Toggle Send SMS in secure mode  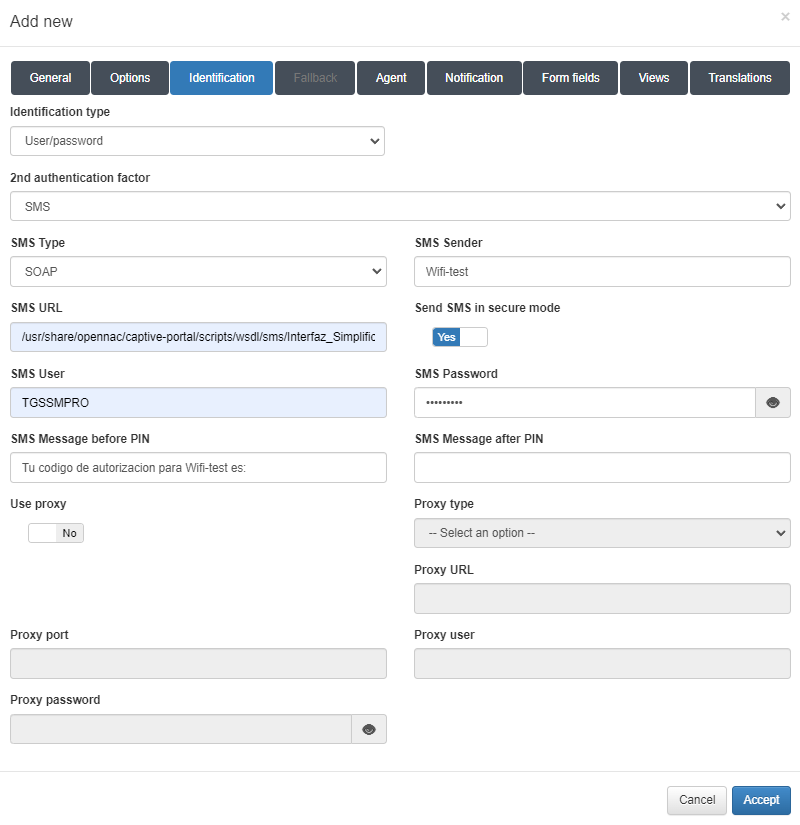tap(460, 337)
